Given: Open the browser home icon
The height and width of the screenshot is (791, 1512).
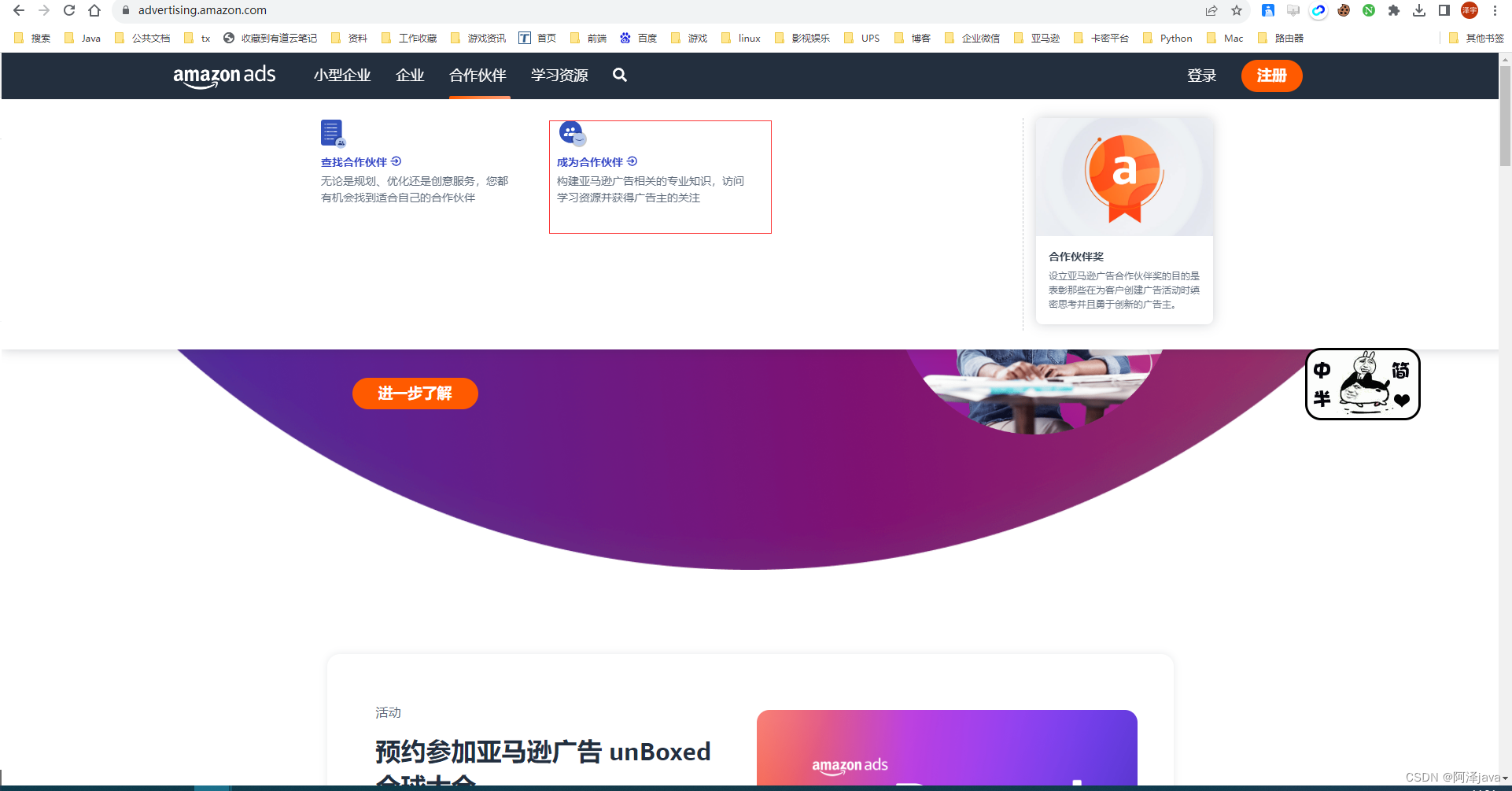Looking at the screenshot, I should pos(94,10).
